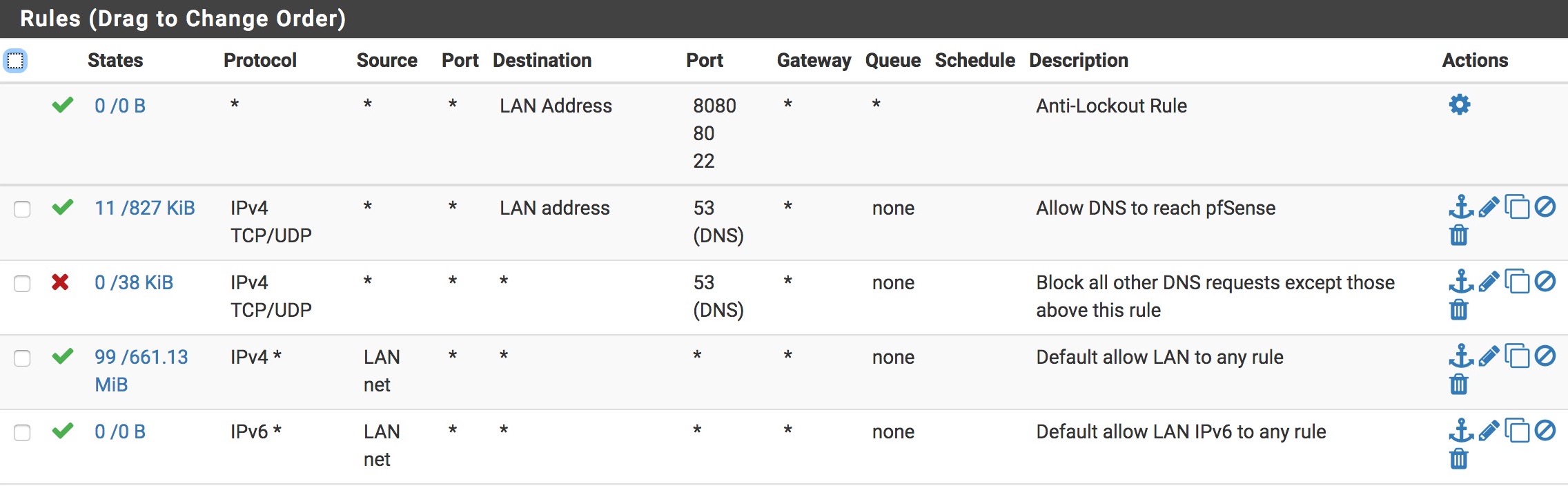Viewport: 1568px width, 486px height.
Task: Open states link 99 /661.13 MiB
Action: 141,371
